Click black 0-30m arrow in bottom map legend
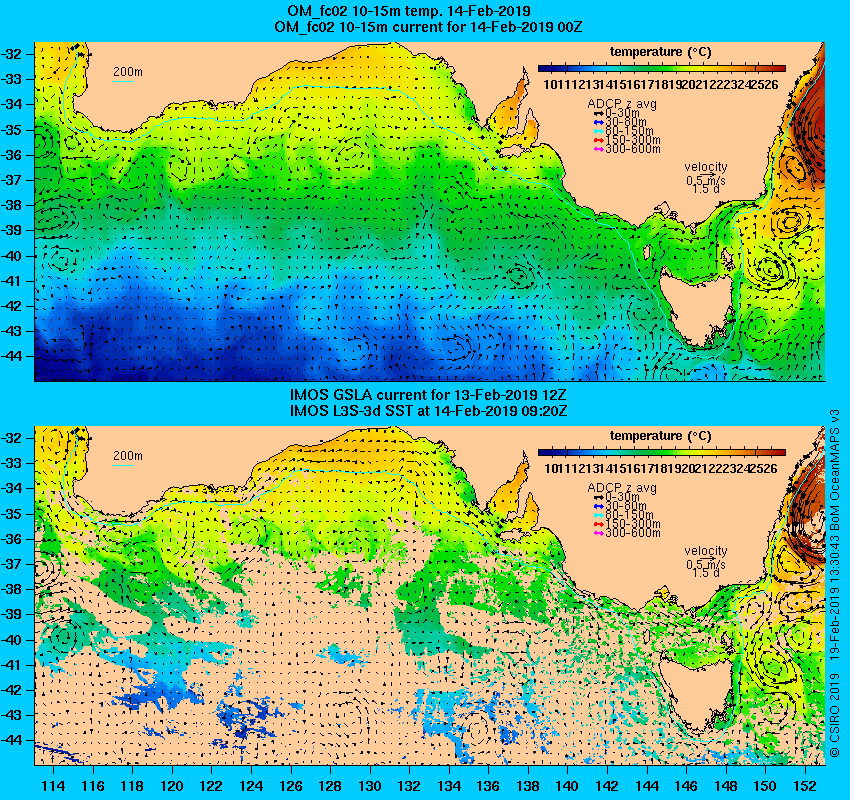 coord(598,497)
